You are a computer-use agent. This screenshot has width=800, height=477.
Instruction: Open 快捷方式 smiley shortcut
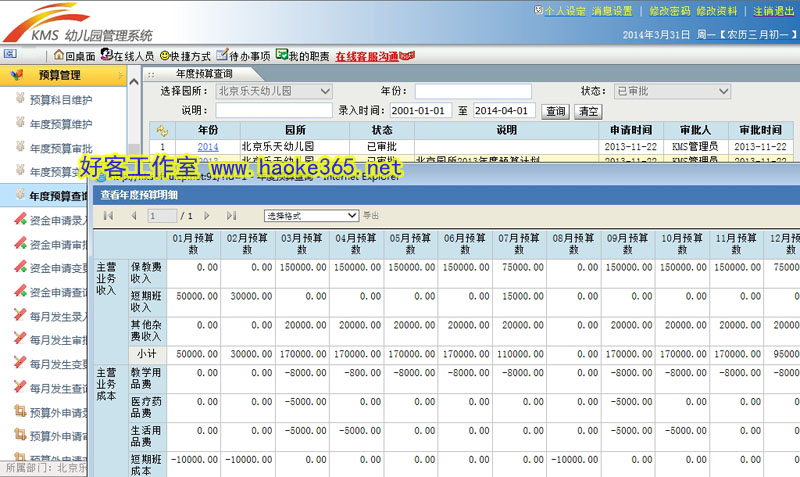(x=185, y=56)
